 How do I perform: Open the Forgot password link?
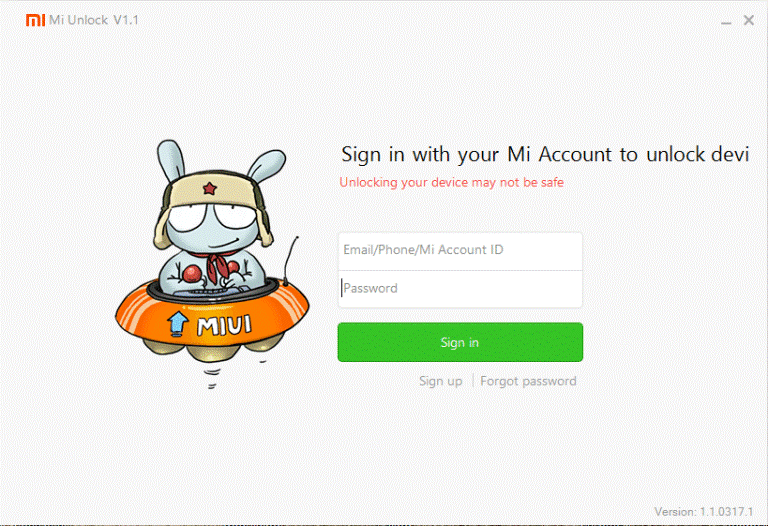[528, 381]
